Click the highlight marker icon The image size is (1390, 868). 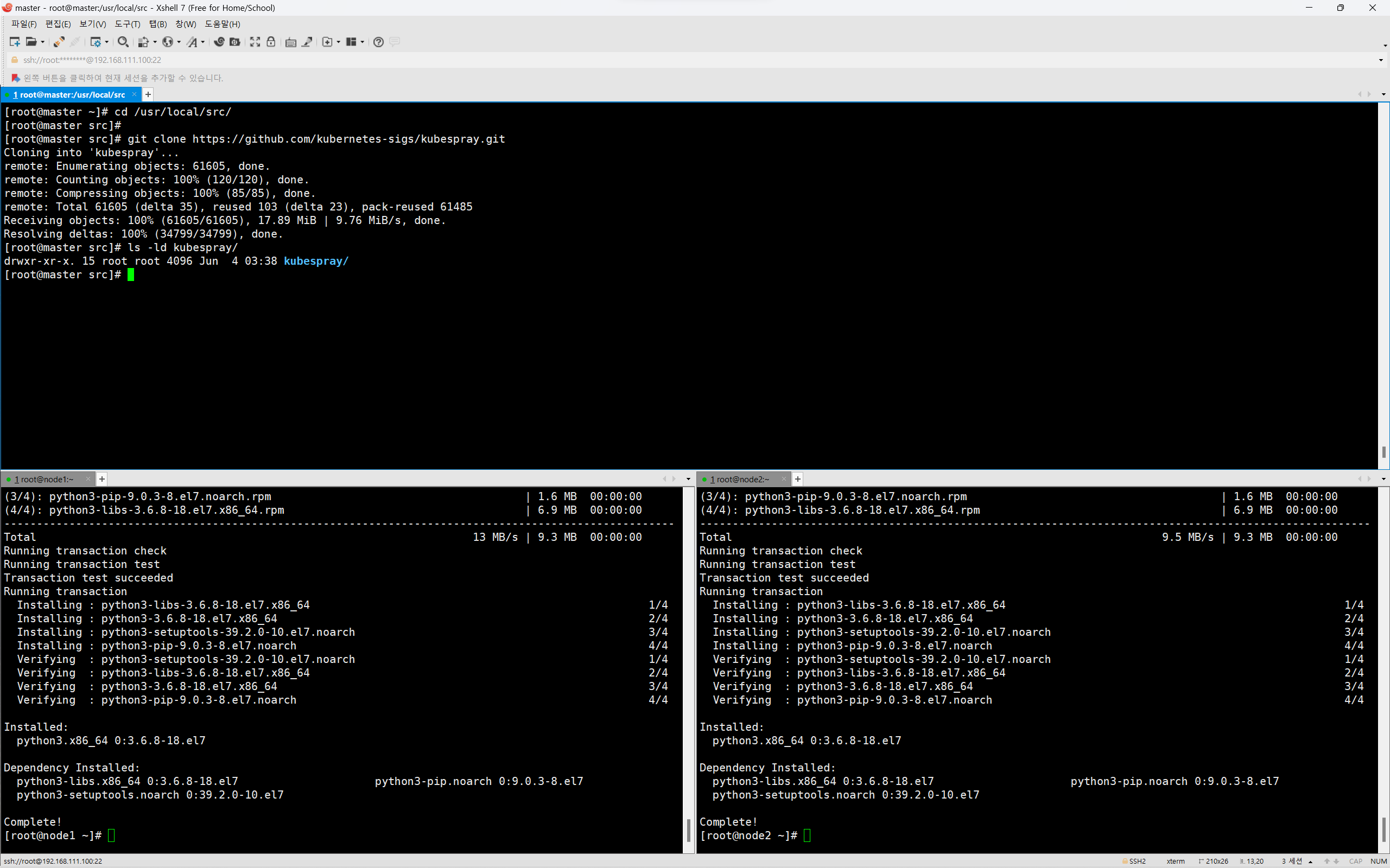[307, 42]
